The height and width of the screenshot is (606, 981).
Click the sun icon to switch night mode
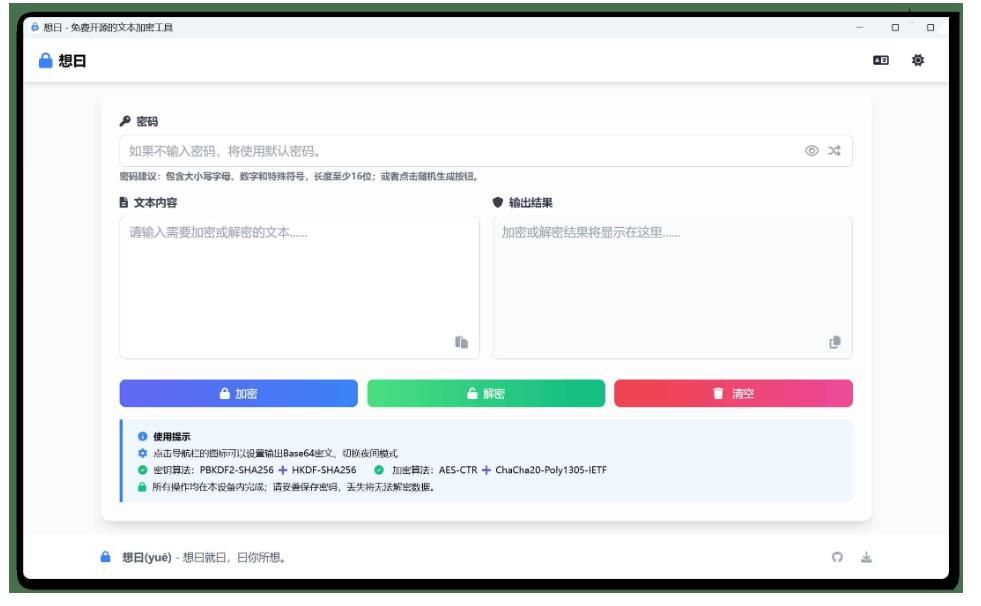coord(918,61)
